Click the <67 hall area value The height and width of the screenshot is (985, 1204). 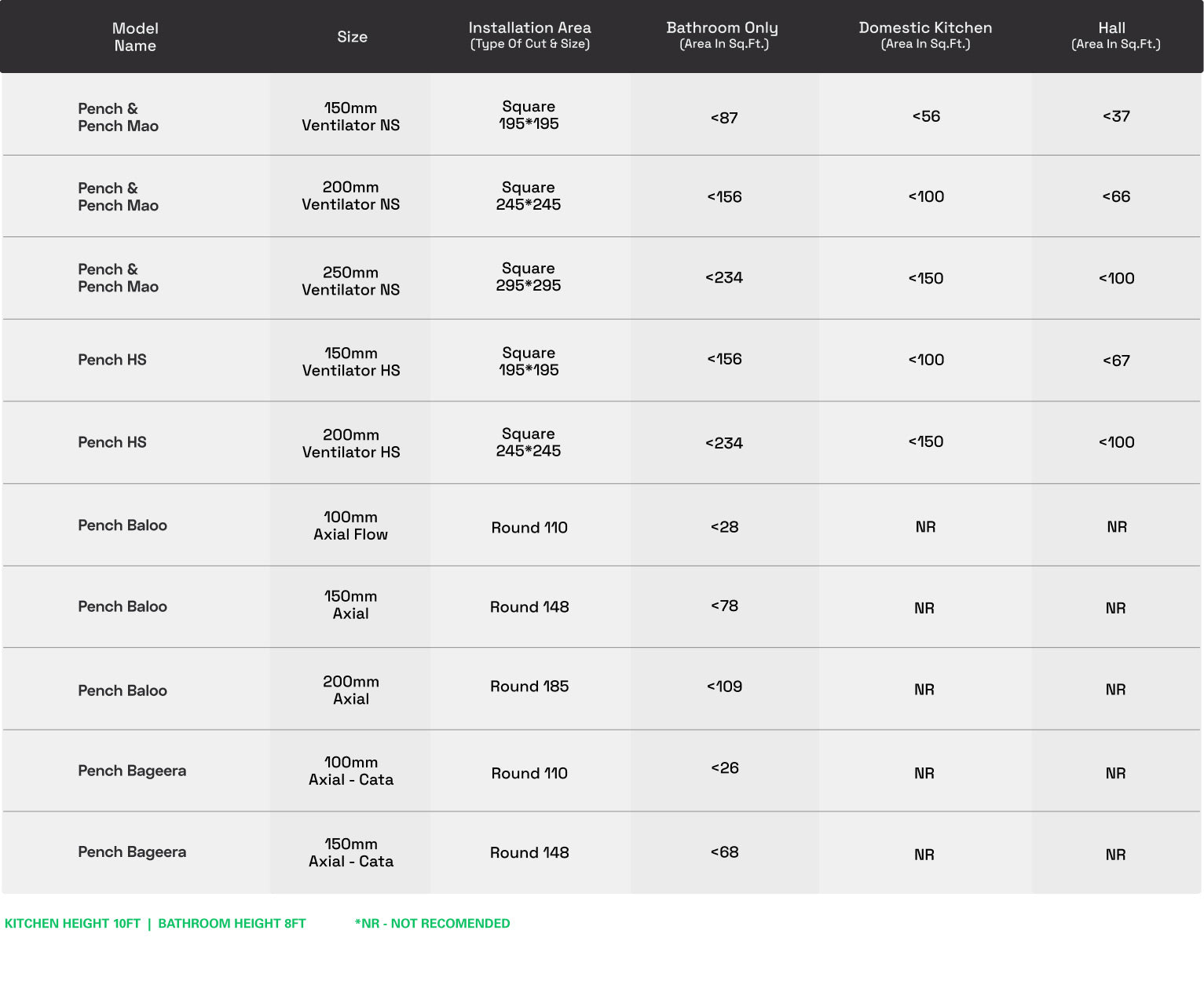pyautogui.click(x=1116, y=361)
